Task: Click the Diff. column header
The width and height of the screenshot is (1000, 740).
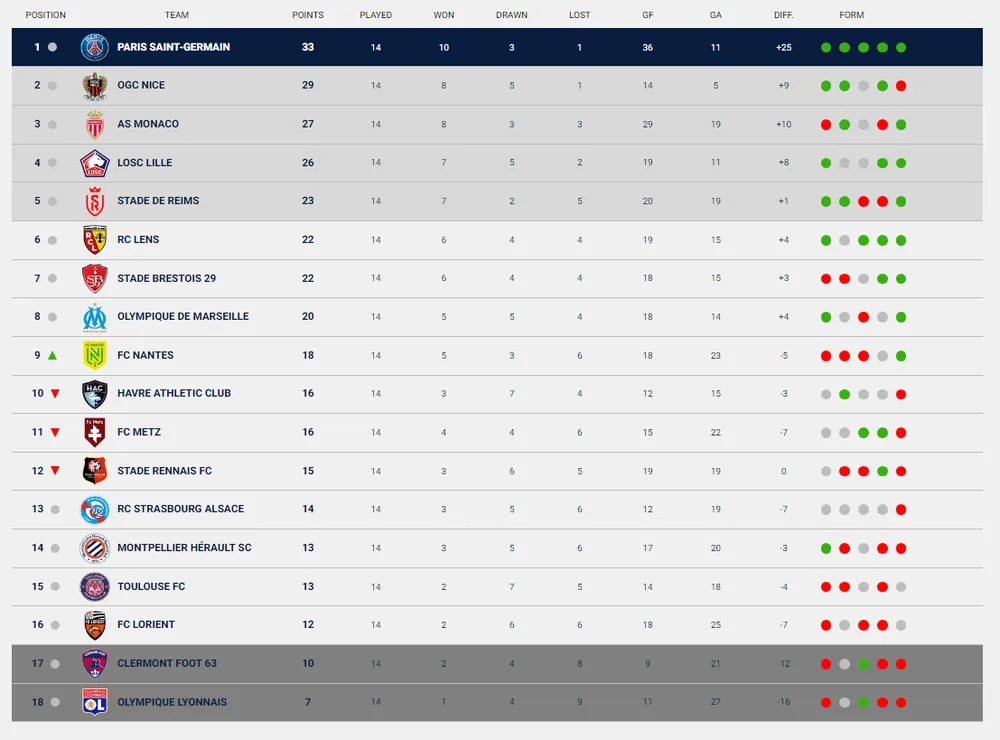Action: pyautogui.click(x=783, y=15)
